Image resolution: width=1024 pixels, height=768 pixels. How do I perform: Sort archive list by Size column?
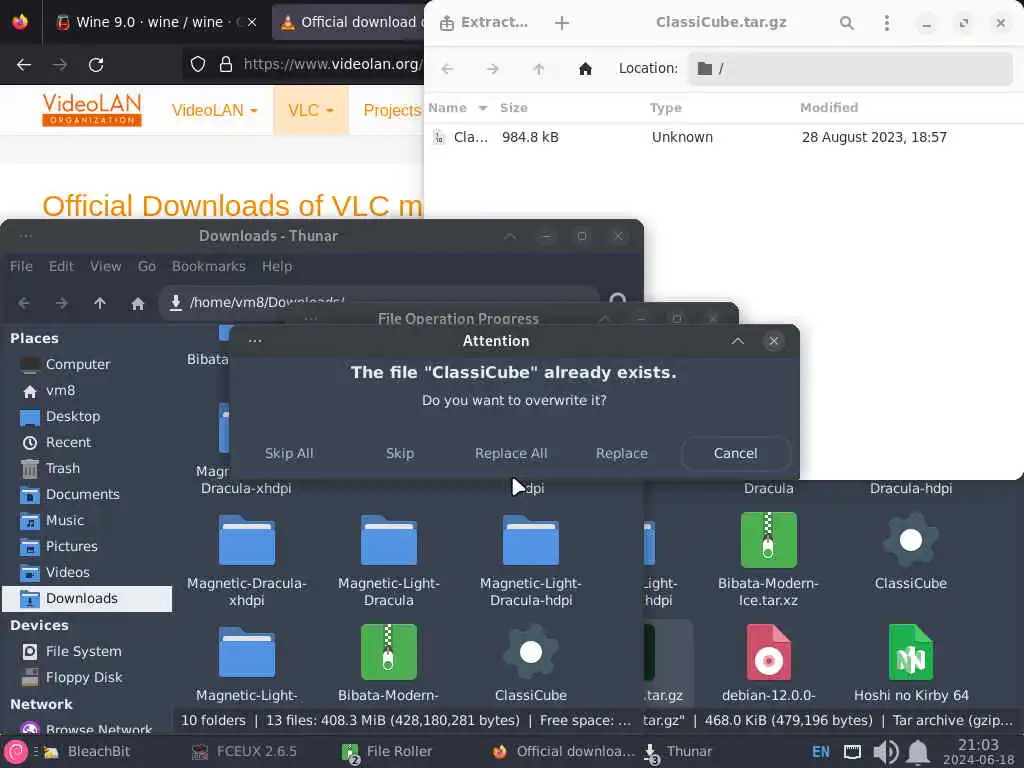tap(514, 108)
